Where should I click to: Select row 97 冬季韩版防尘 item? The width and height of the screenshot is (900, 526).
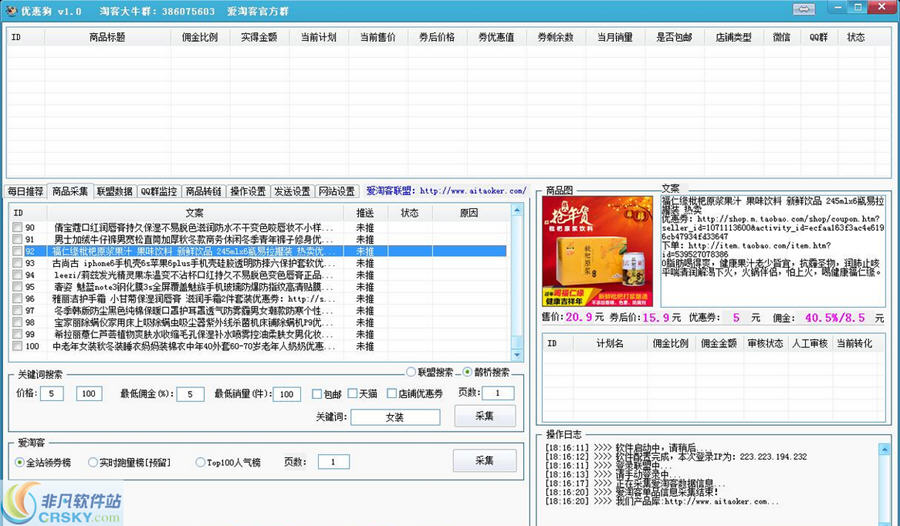pos(259,311)
